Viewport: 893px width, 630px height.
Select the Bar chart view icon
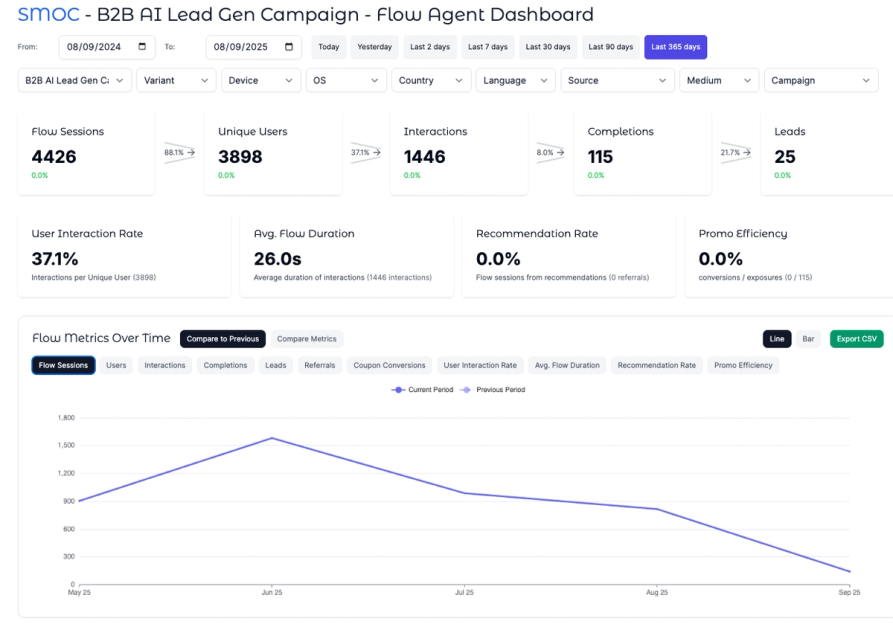coord(808,339)
